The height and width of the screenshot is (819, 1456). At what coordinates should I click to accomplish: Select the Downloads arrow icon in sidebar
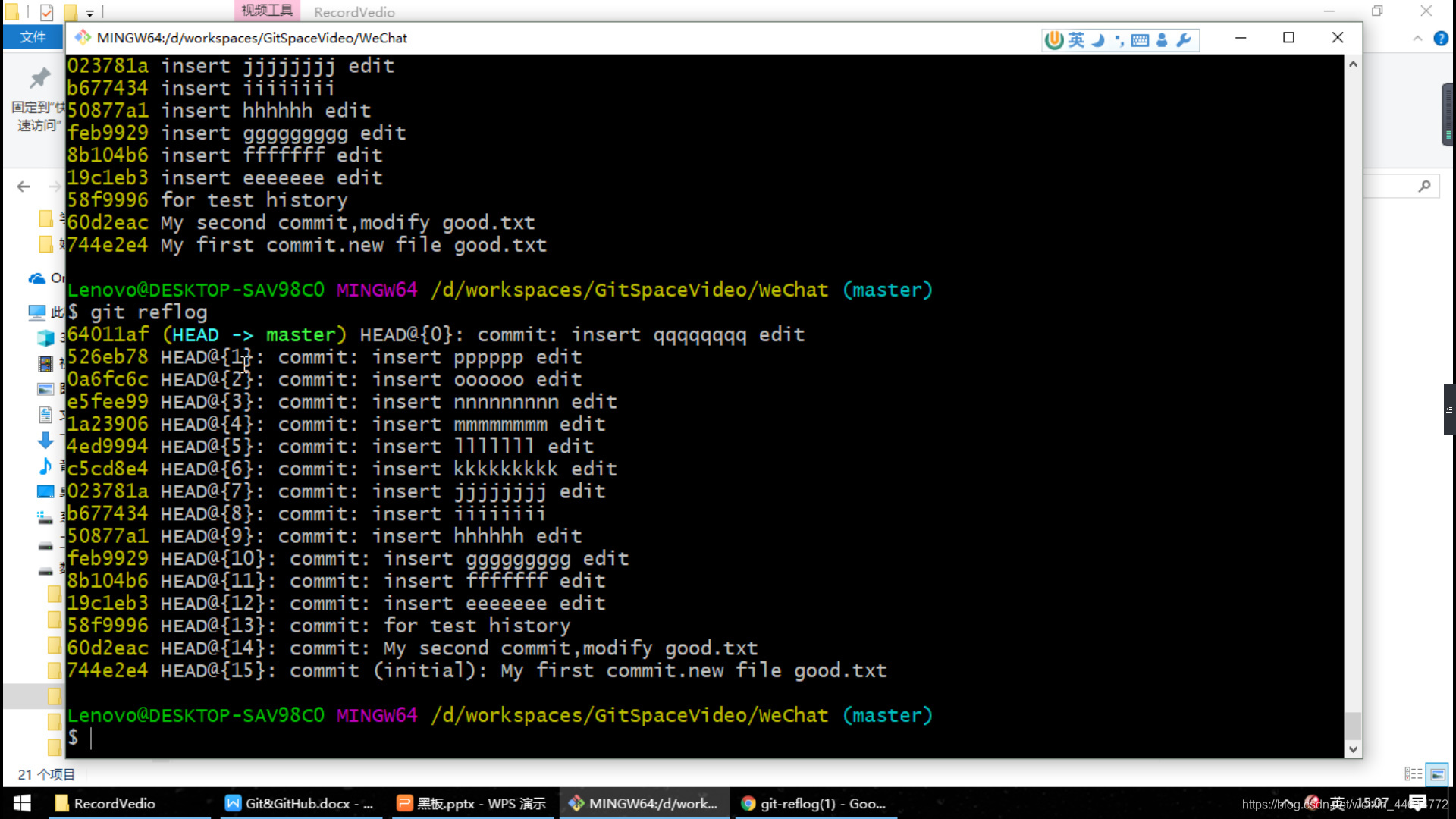(45, 440)
